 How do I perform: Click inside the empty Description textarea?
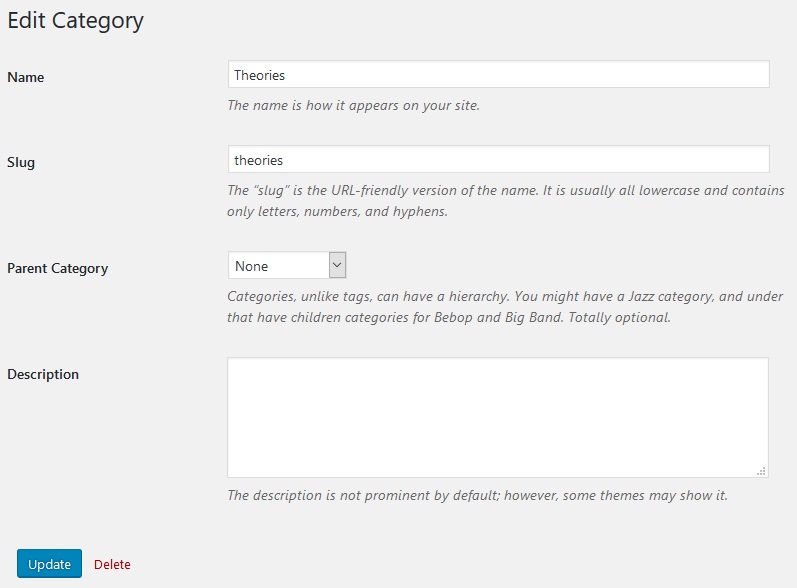(498, 417)
